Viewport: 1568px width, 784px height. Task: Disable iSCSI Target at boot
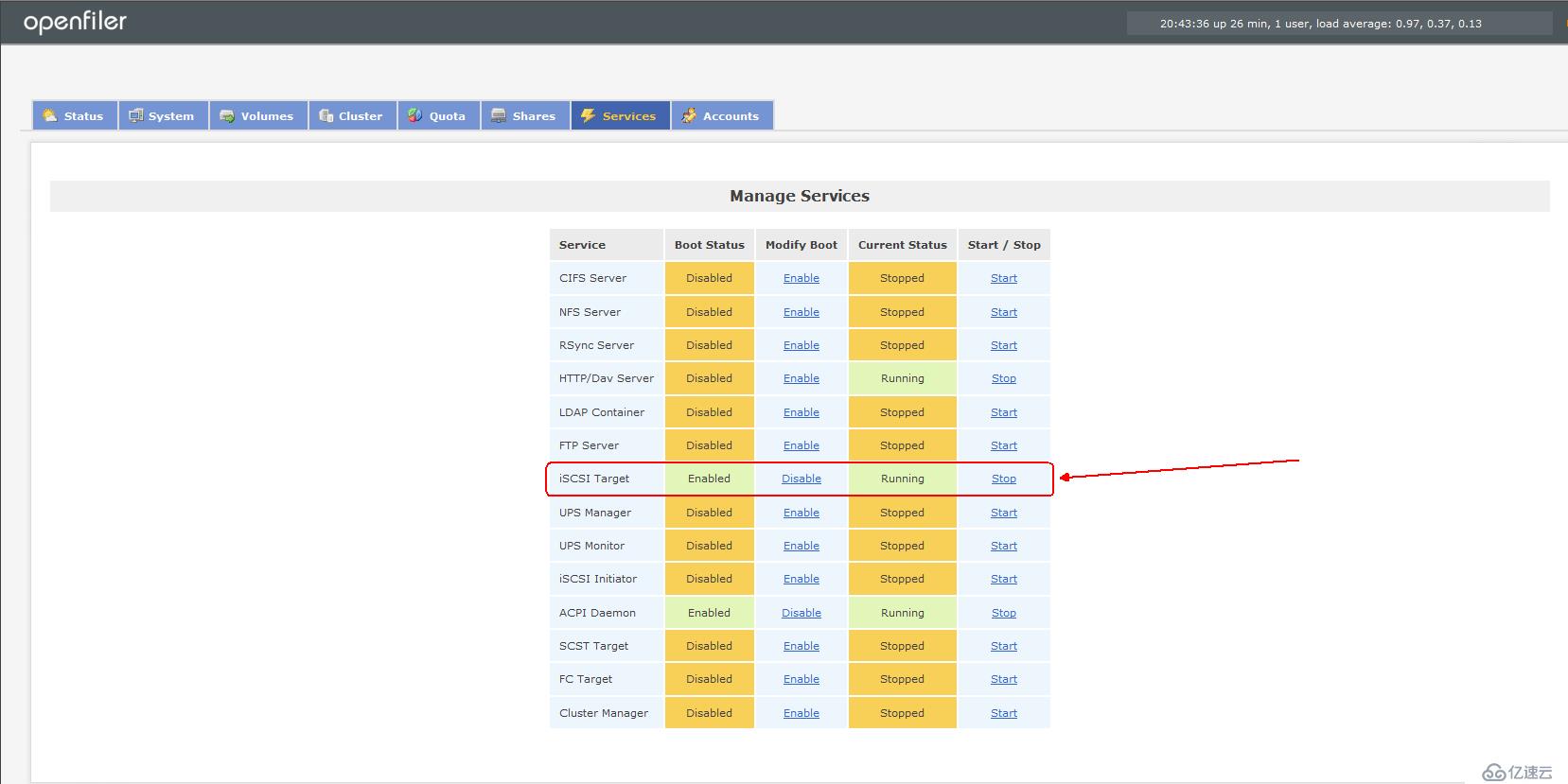tap(802, 479)
